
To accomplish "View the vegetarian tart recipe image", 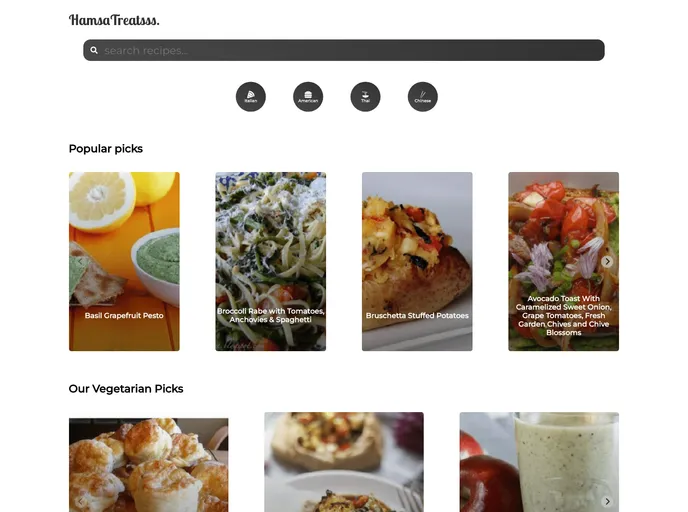I will click(x=344, y=462).
